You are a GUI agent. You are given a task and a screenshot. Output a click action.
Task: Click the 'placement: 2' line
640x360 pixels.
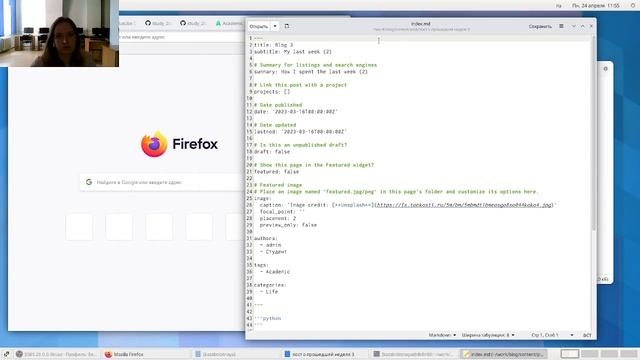[x=278, y=218]
